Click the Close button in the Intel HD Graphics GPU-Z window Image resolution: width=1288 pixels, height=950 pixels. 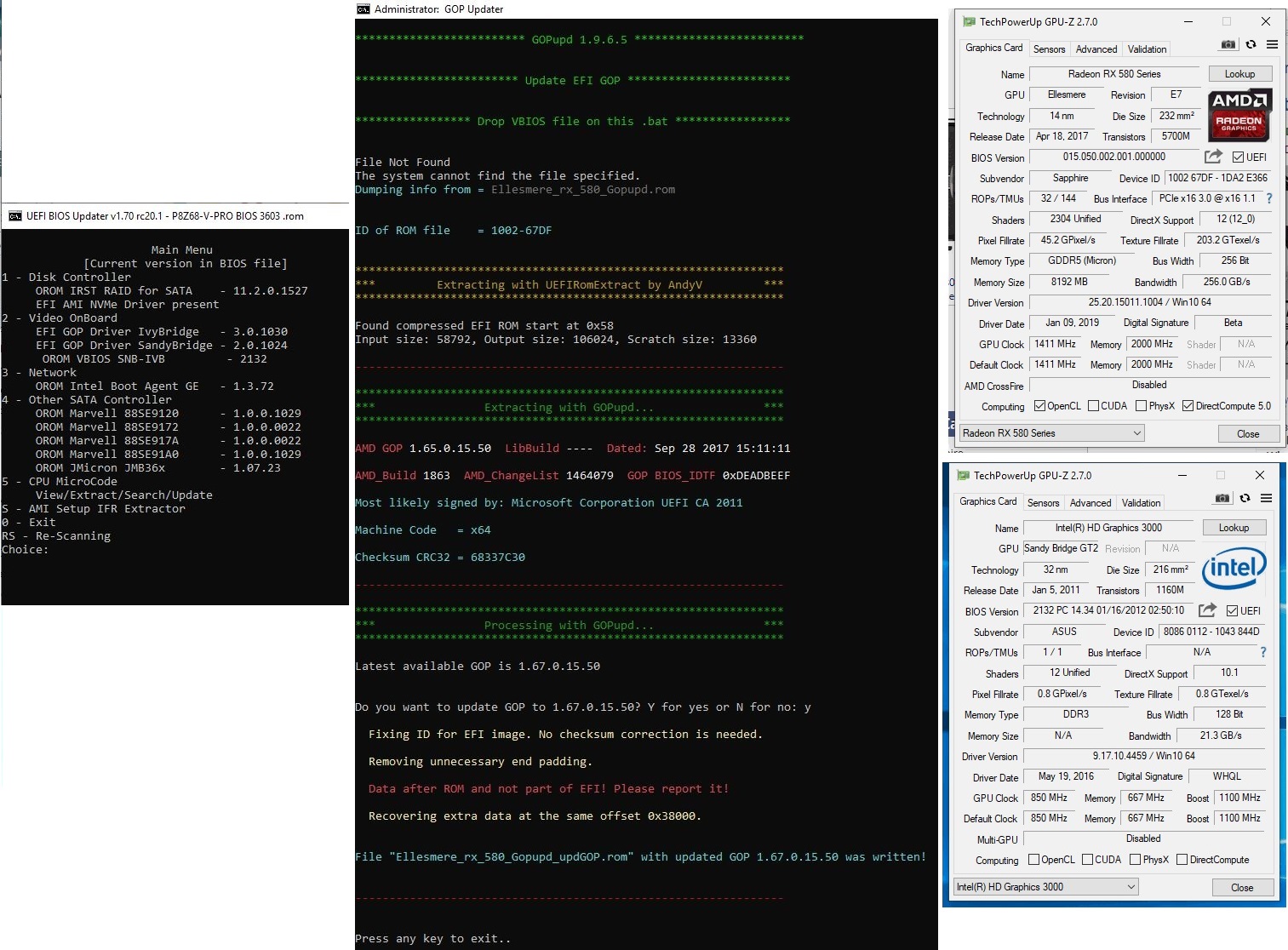click(1242, 888)
